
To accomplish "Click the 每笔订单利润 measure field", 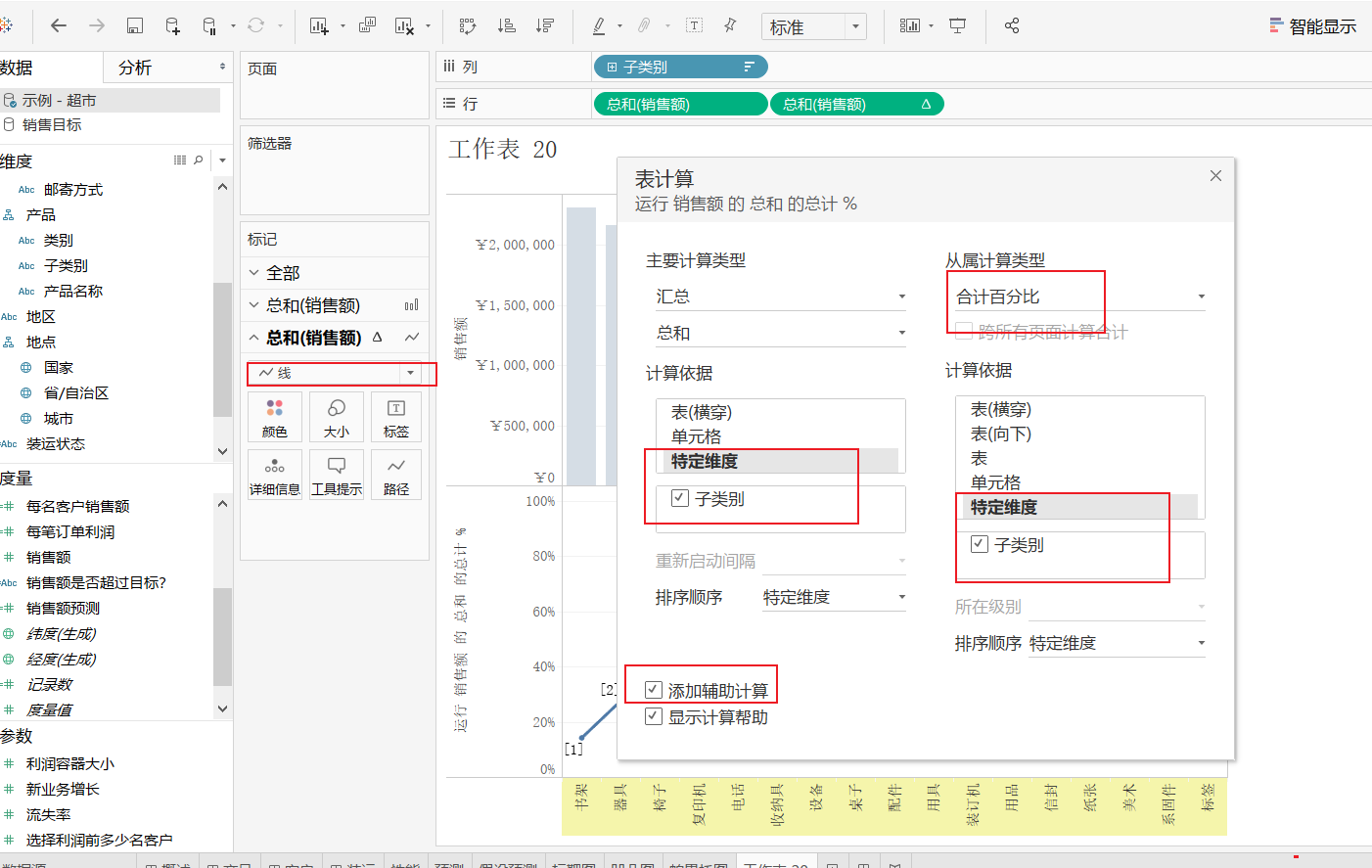I will coord(70,531).
